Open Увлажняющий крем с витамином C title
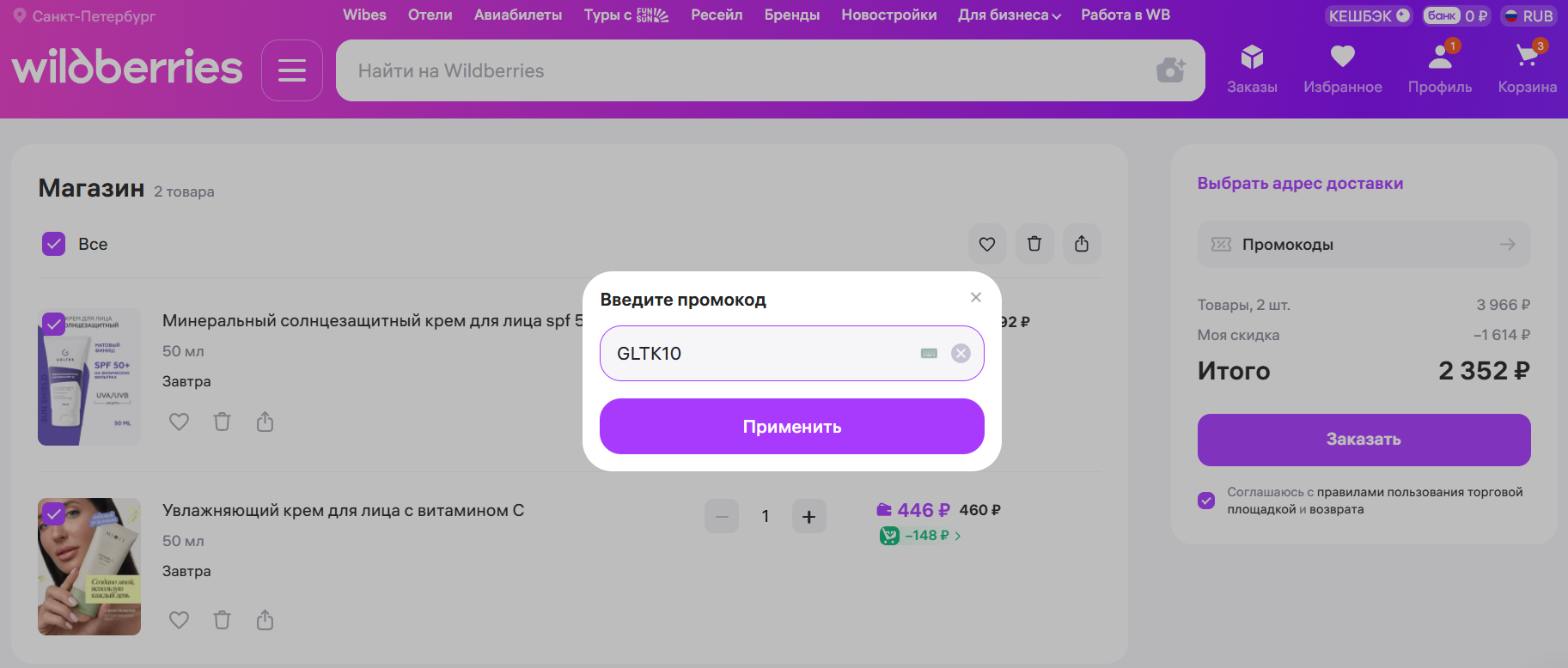Image resolution: width=1568 pixels, height=668 pixels. coord(343,510)
